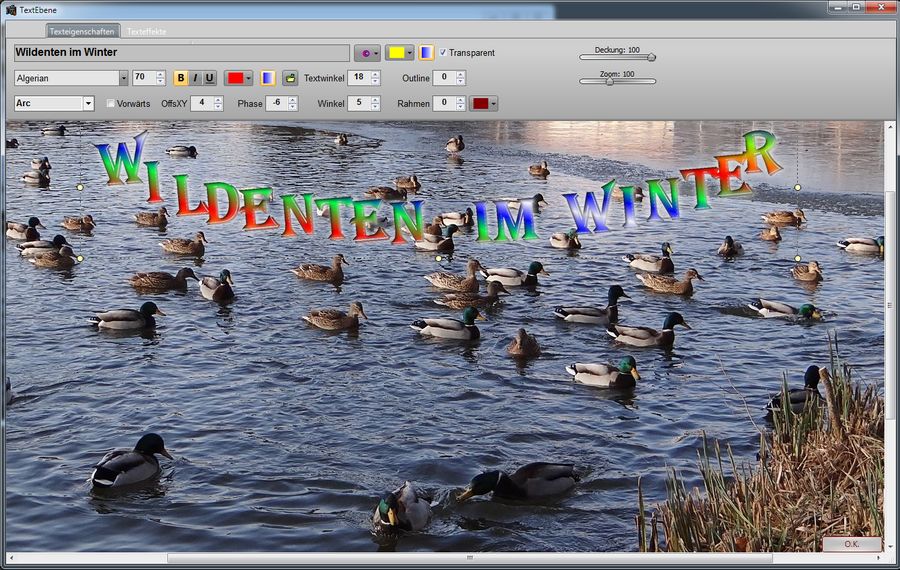Uncheck the Transparent checkbox
This screenshot has width=900, height=570.
coord(443,53)
